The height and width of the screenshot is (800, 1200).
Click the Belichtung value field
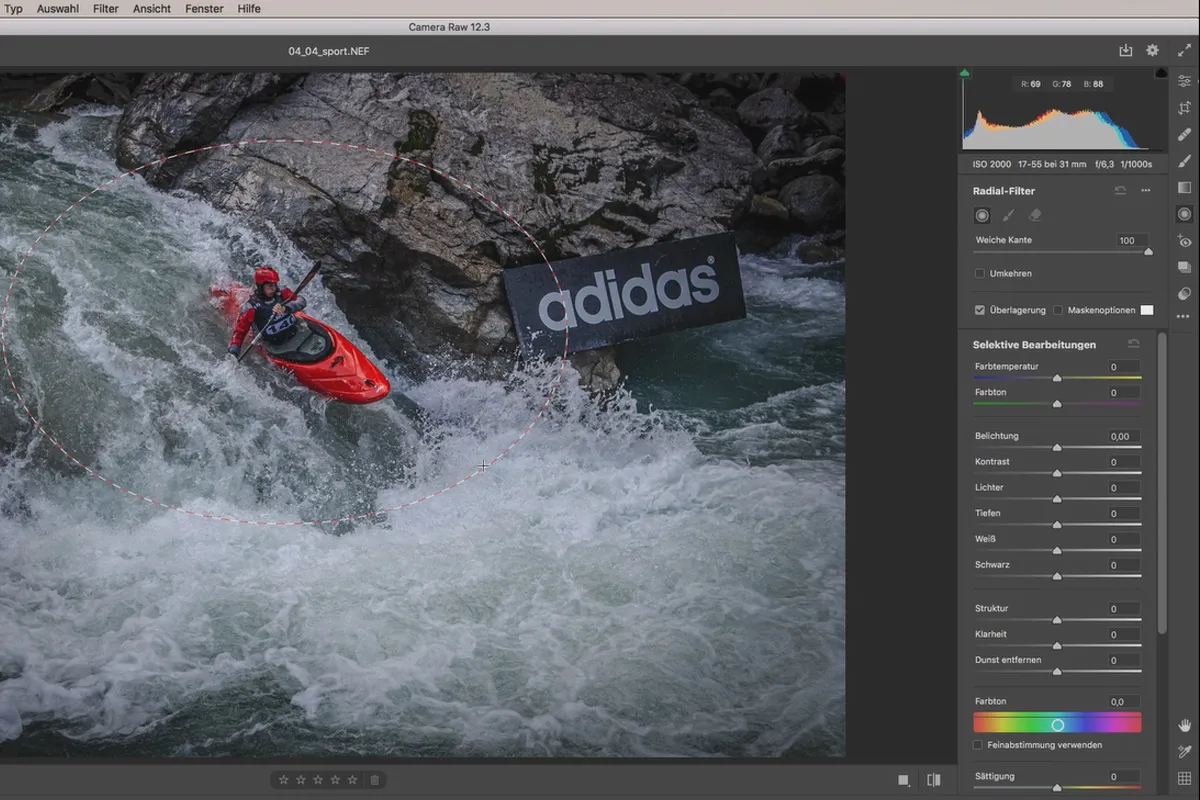[1123, 436]
